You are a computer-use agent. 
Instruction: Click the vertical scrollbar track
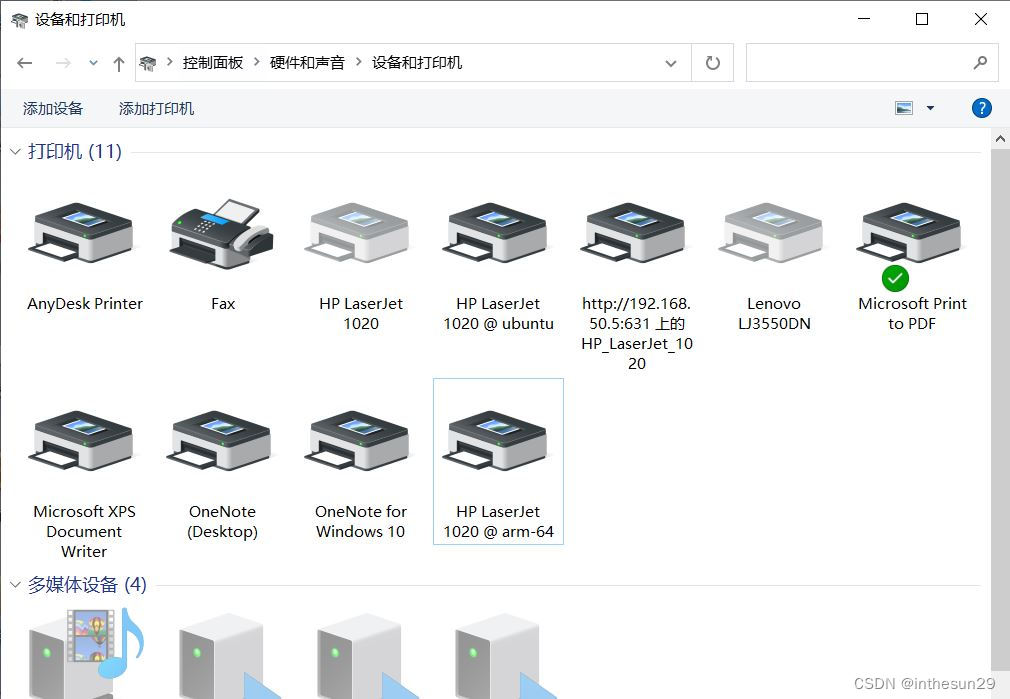(1000, 680)
